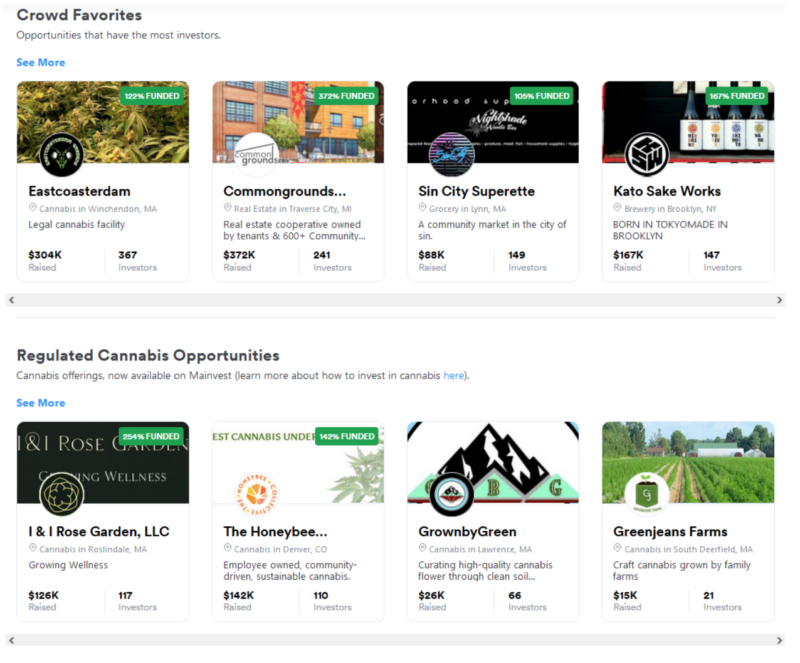800x663 pixels.
Task: Open the Eastcoasterdam cannabis plant image
Action: click(103, 122)
